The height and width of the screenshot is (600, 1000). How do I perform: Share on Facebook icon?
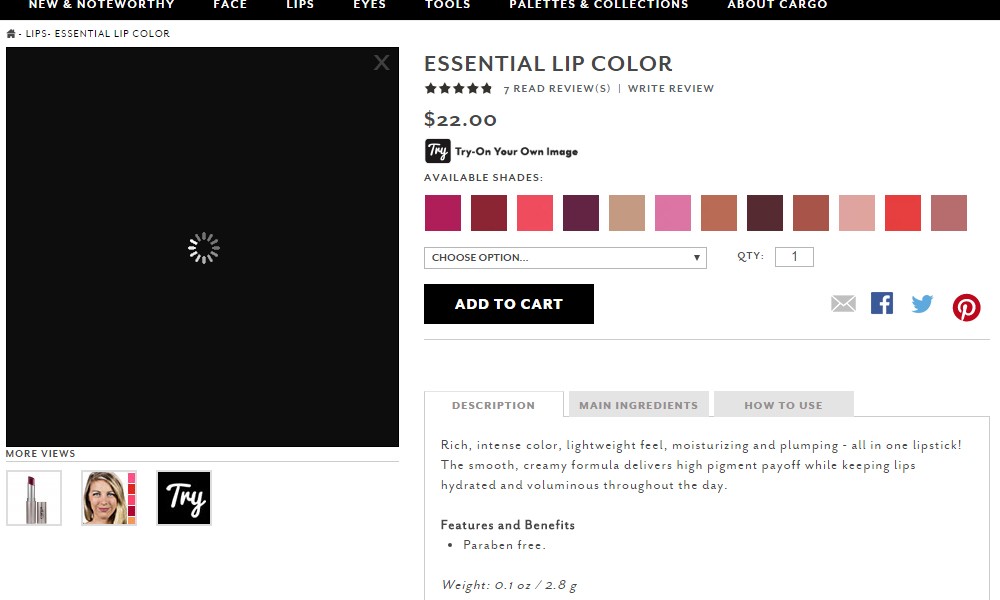[882, 303]
